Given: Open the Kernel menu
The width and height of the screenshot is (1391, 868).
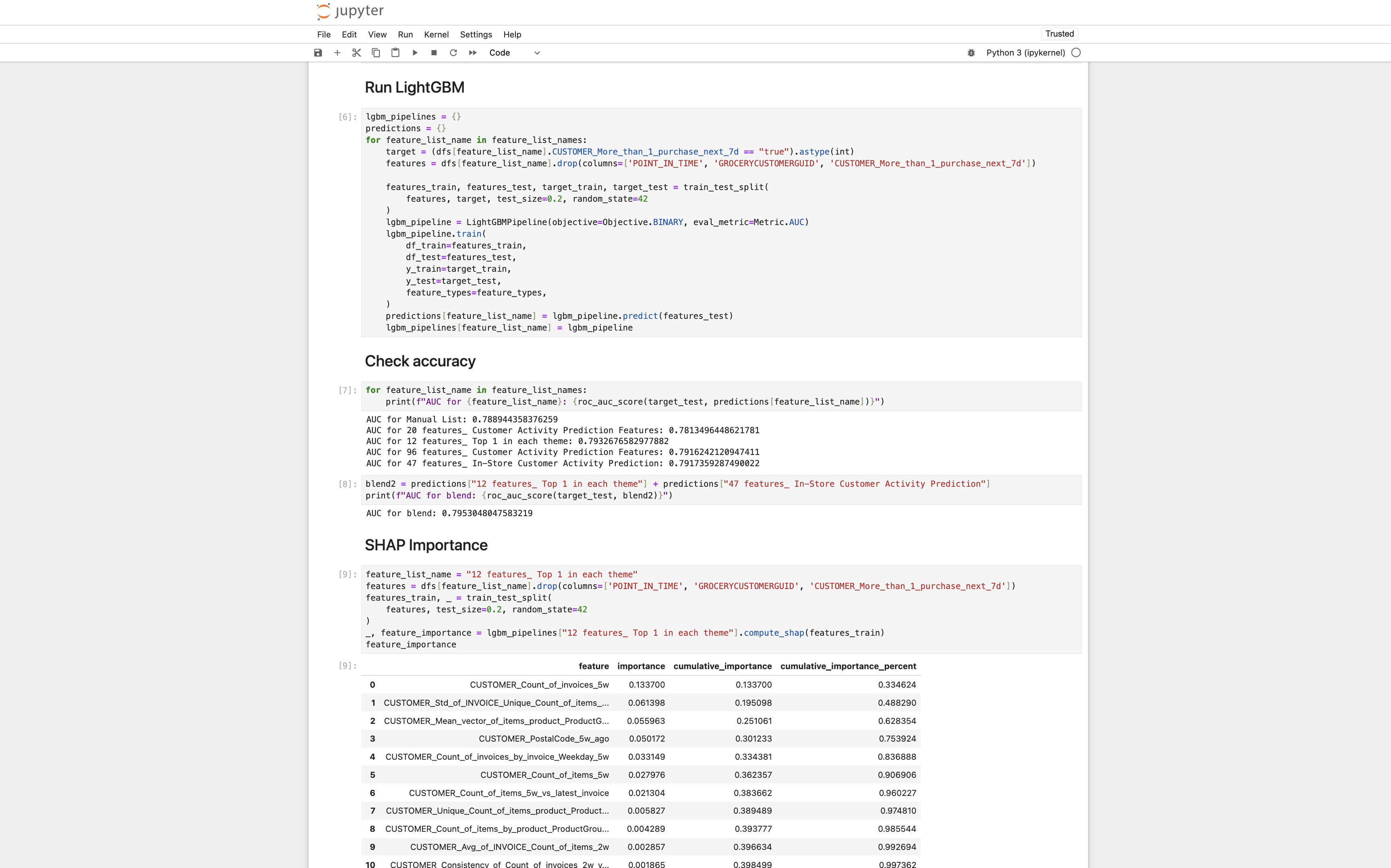Looking at the screenshot, I should click(x=436, y=35).
